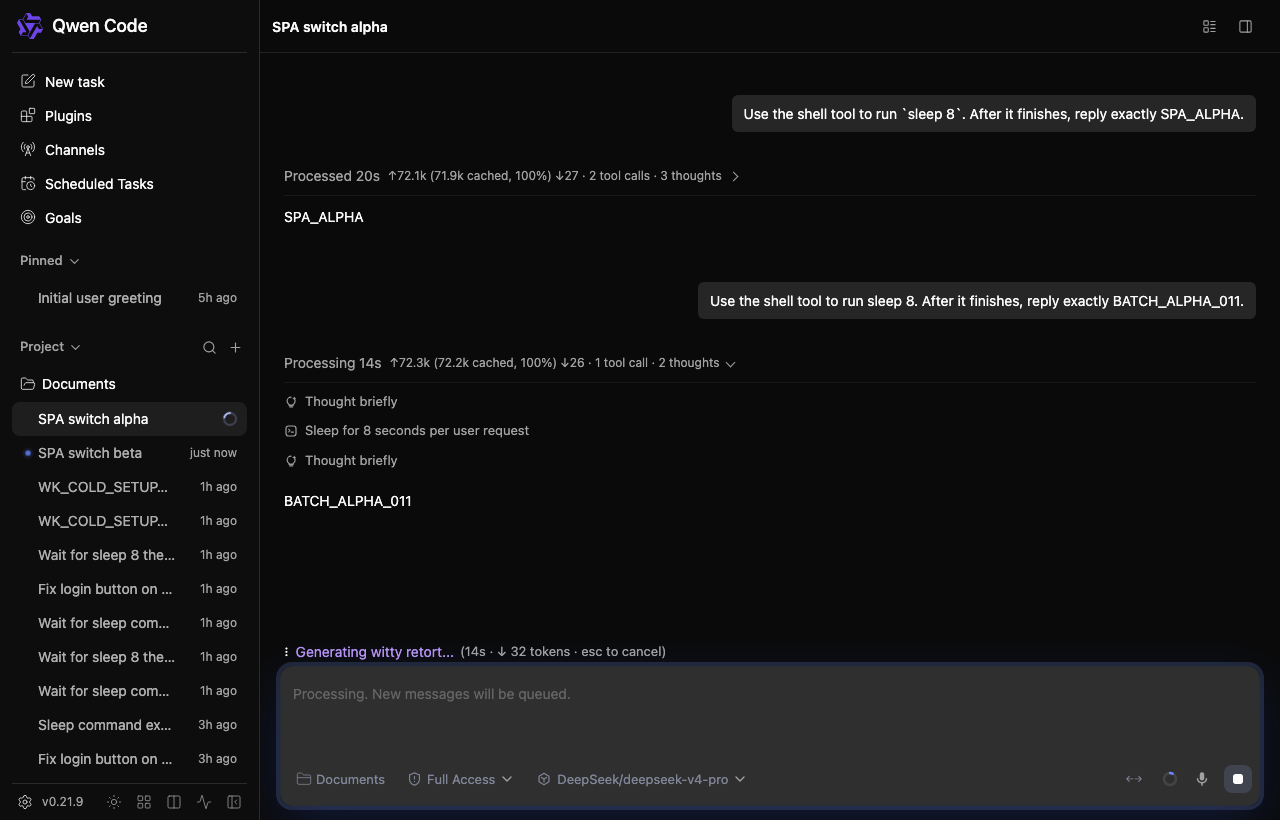Click the SPA_ALPHA reply text

(324, 217)
